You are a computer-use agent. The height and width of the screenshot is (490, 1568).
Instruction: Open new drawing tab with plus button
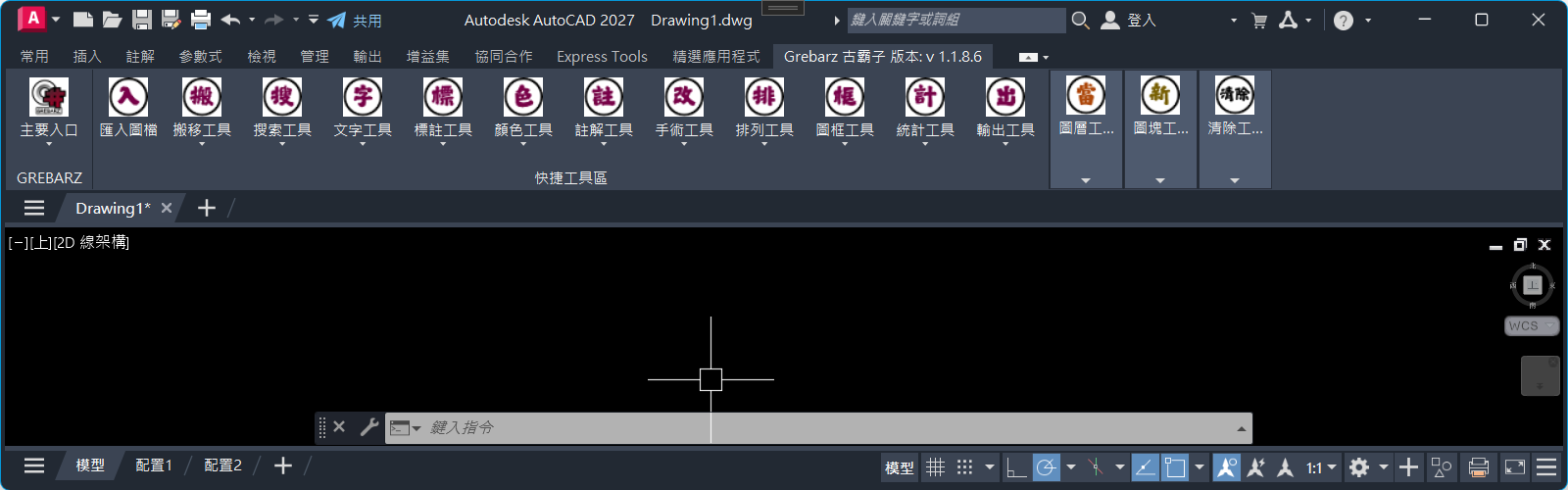click(207, 208)
